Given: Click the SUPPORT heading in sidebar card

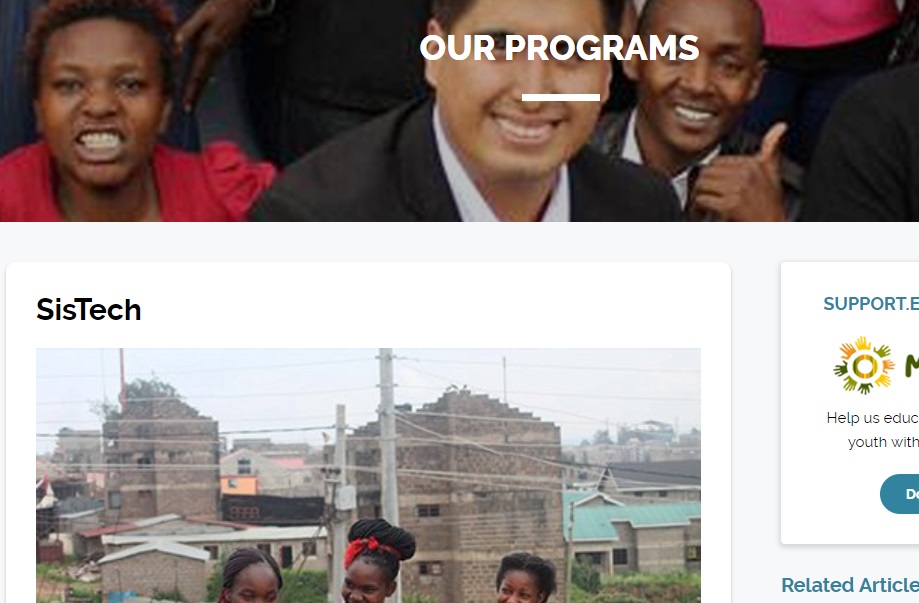Looking at the screenshot, I should click(x=871, y=304).
